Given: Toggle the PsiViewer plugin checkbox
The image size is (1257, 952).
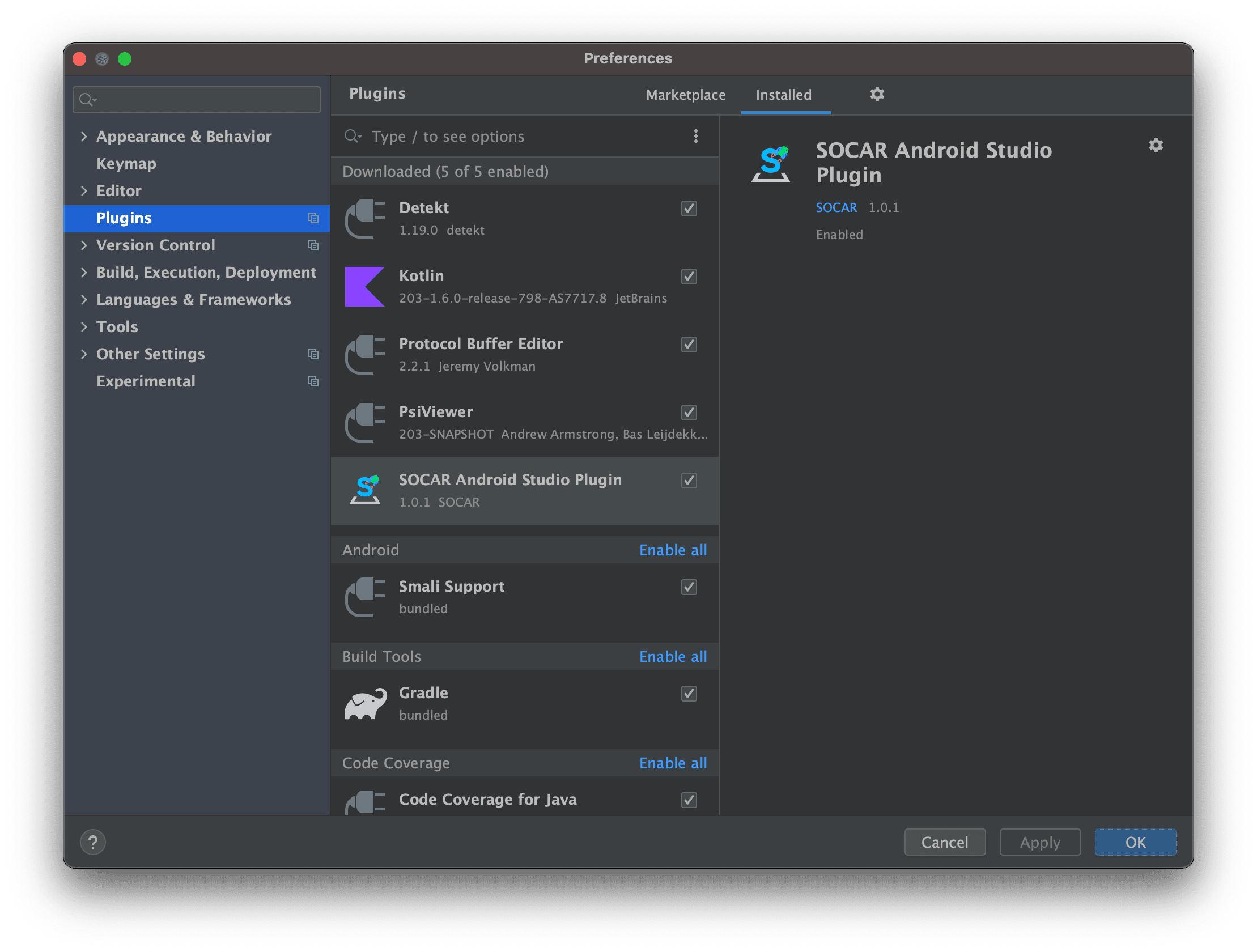Looking at the screenshot, I should [x=689, y=413].
